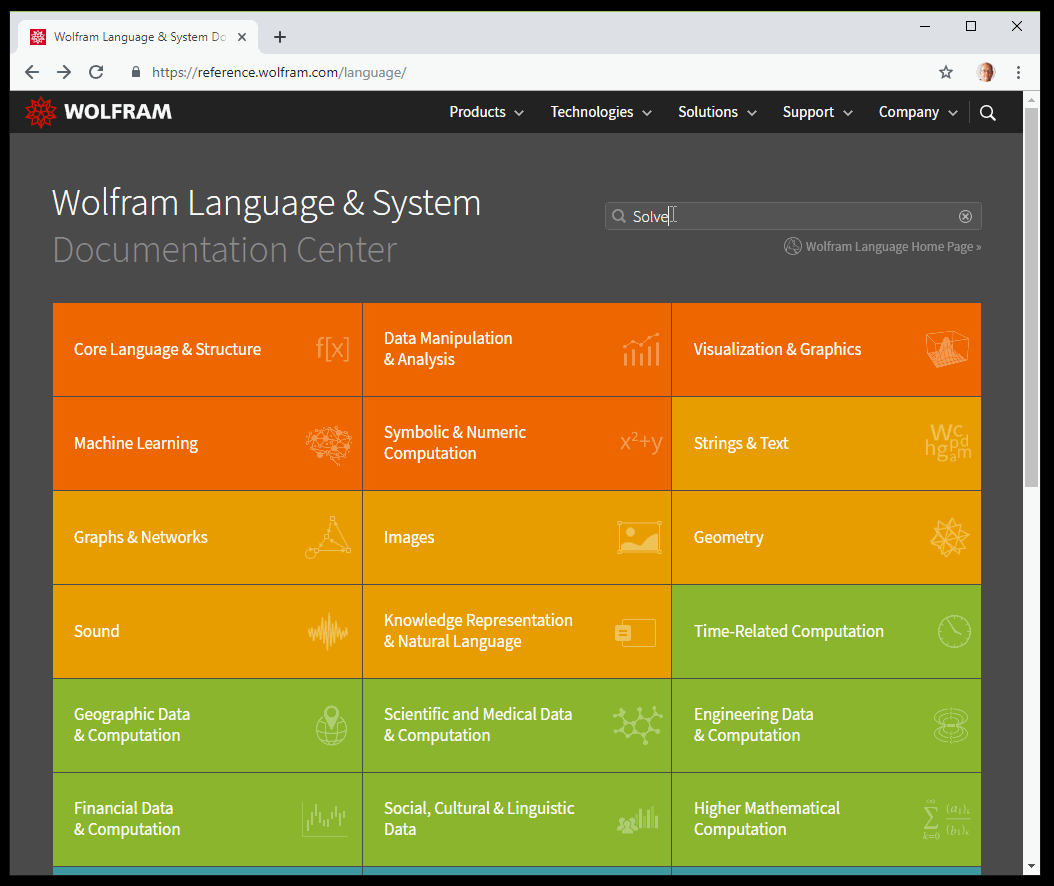Screen dimensions: 1054x886
Task: Open the Sound category
Action: point(207,631)
